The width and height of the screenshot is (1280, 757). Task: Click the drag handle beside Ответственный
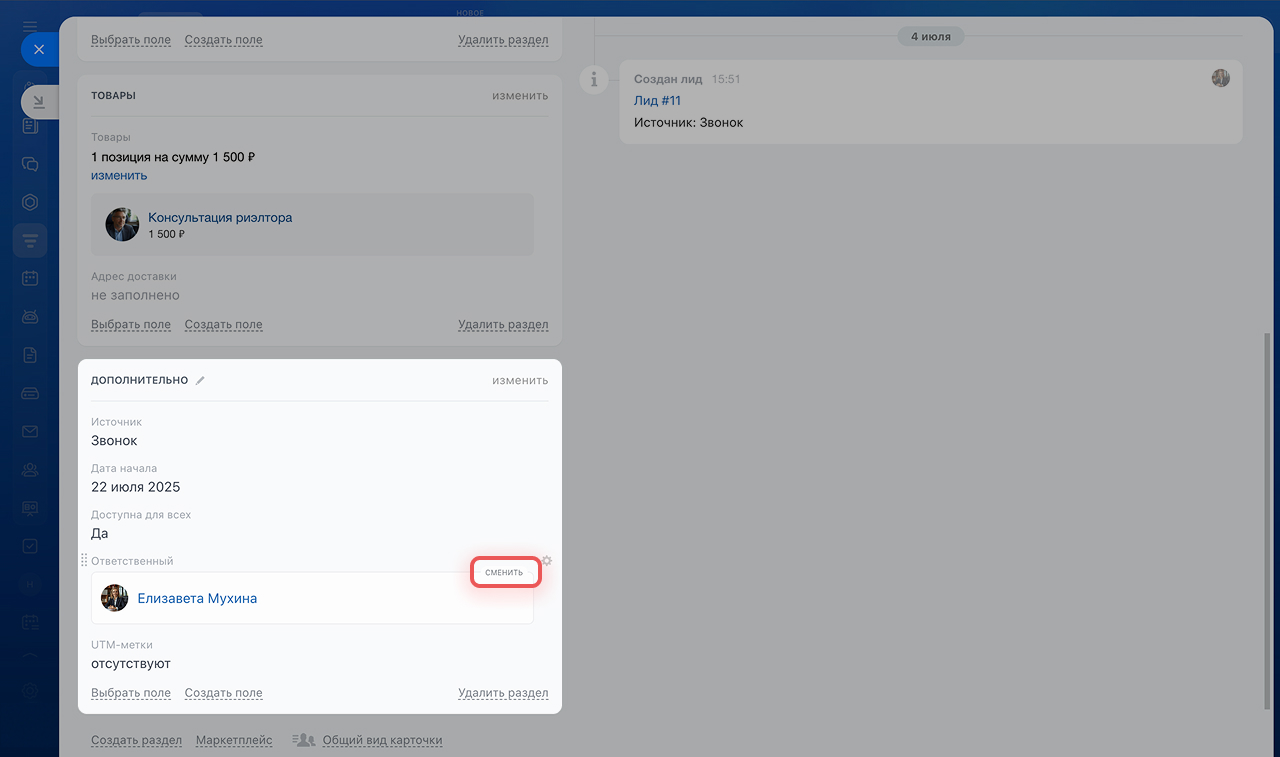click(x=84, y=561)
